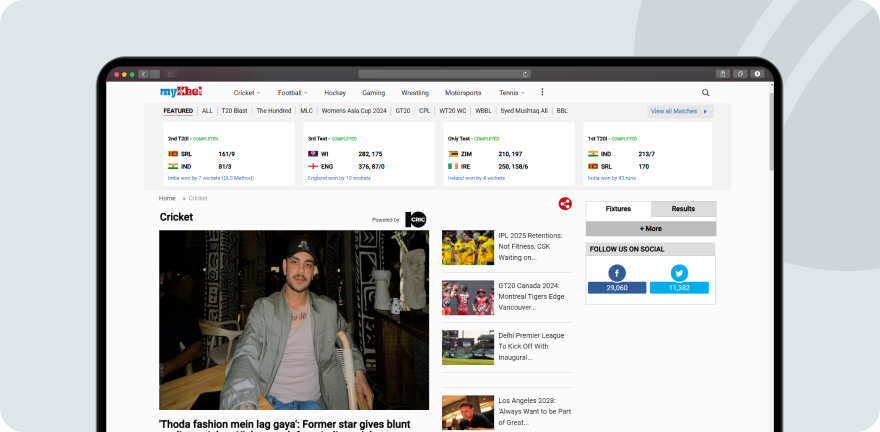880x432 pixels.
Task: Select the WT20 WC tab
Action: (453, 111)
